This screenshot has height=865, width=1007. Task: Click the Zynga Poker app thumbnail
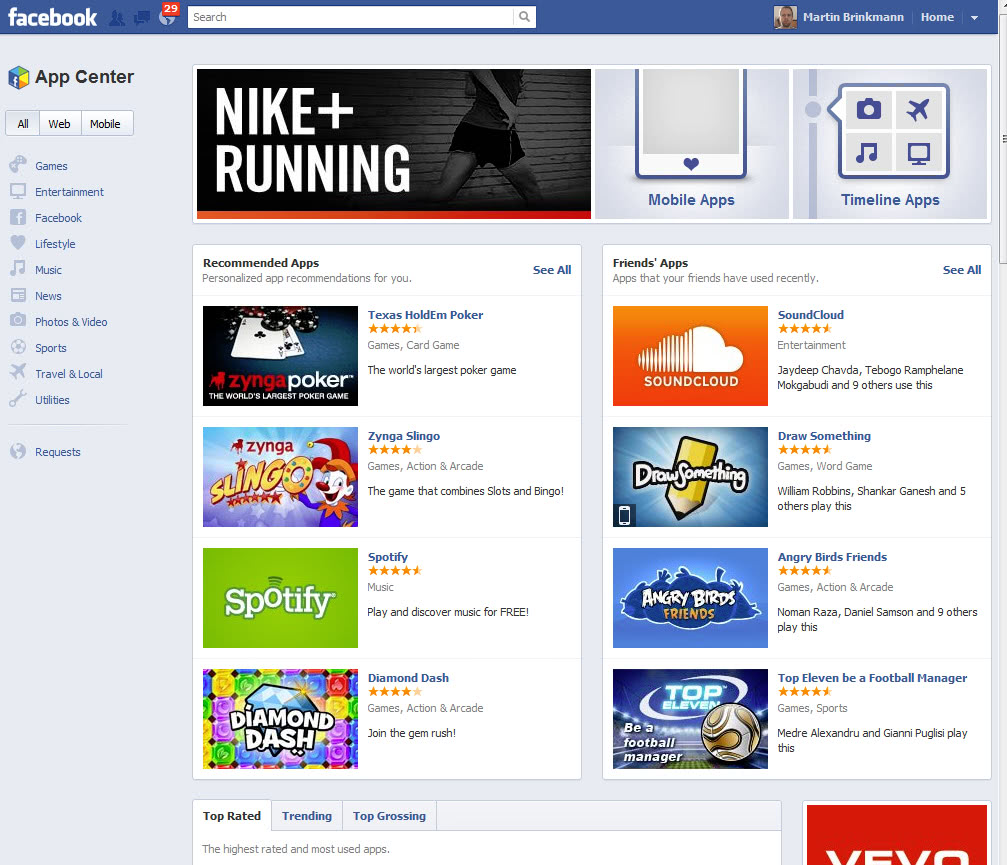(x=280, y=356)
